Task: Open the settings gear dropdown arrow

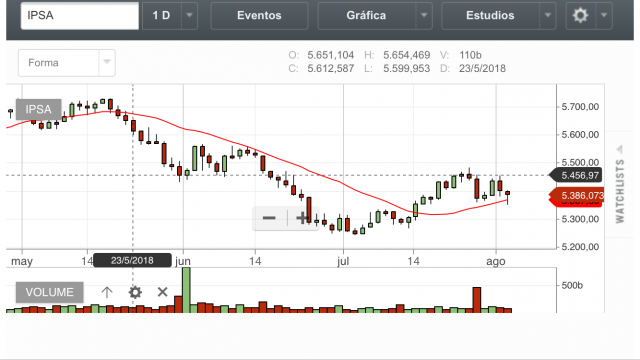Action: click(604, 16)
